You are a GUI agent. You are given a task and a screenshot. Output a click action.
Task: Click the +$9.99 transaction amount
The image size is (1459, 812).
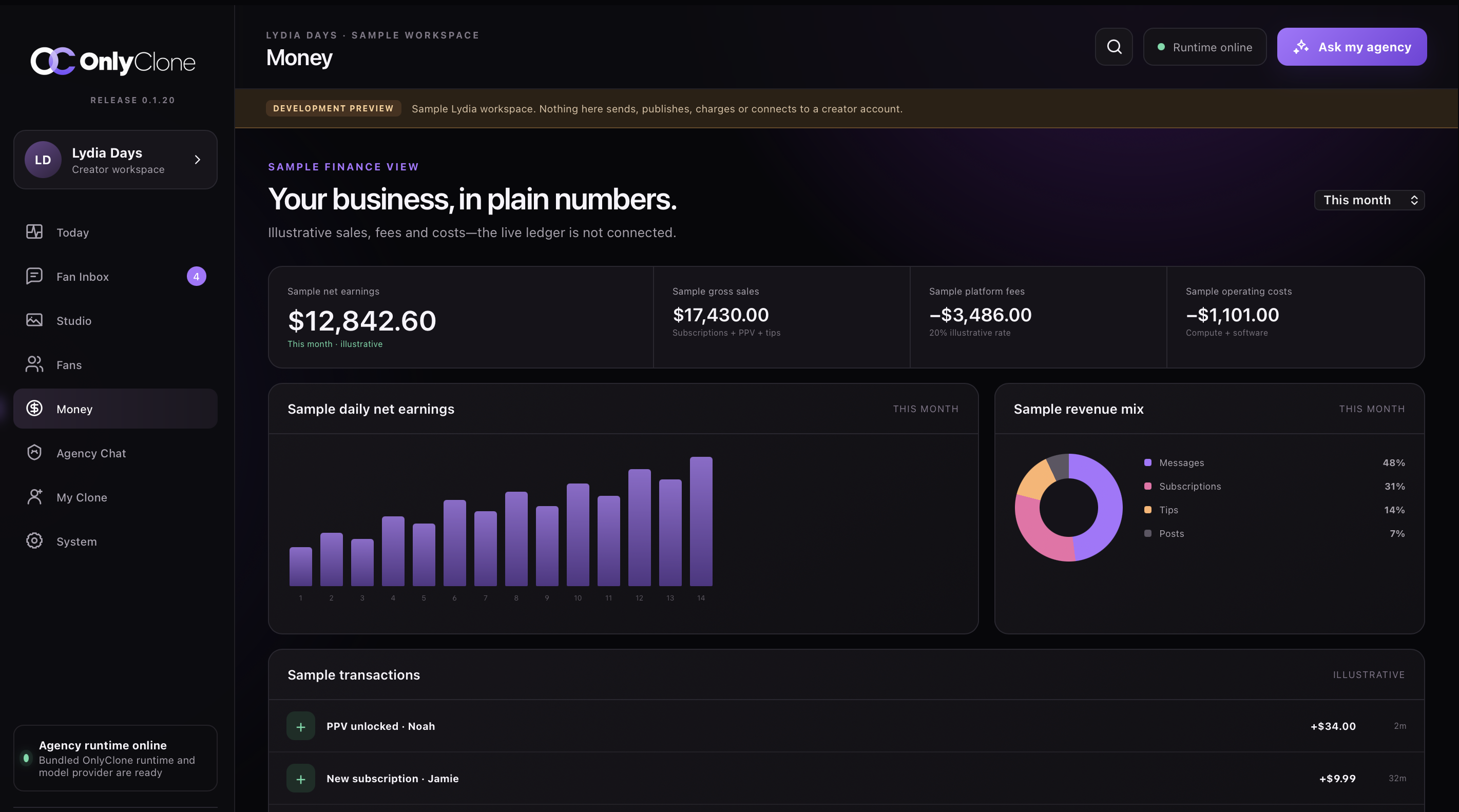point(1337,779)
